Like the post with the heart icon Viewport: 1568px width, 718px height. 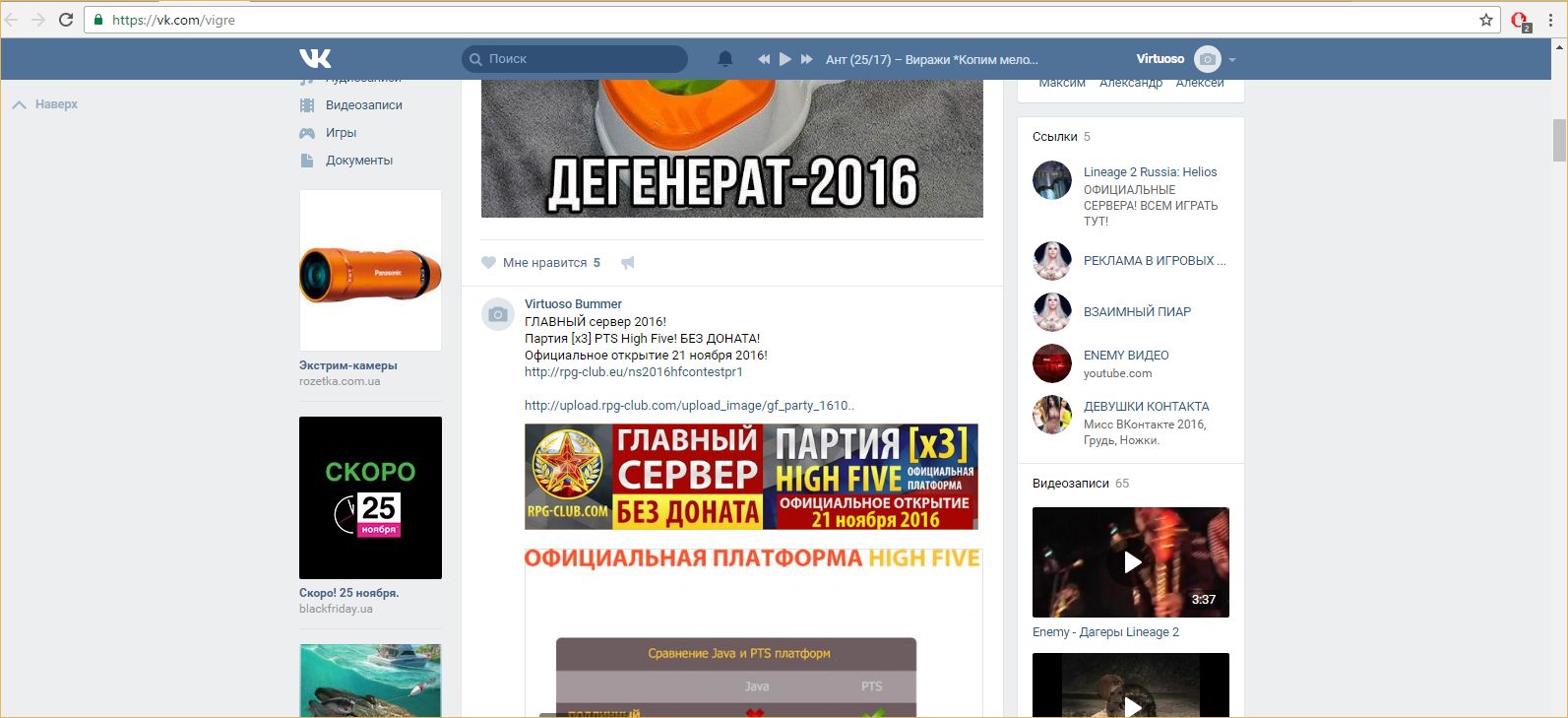click(488, 263)
